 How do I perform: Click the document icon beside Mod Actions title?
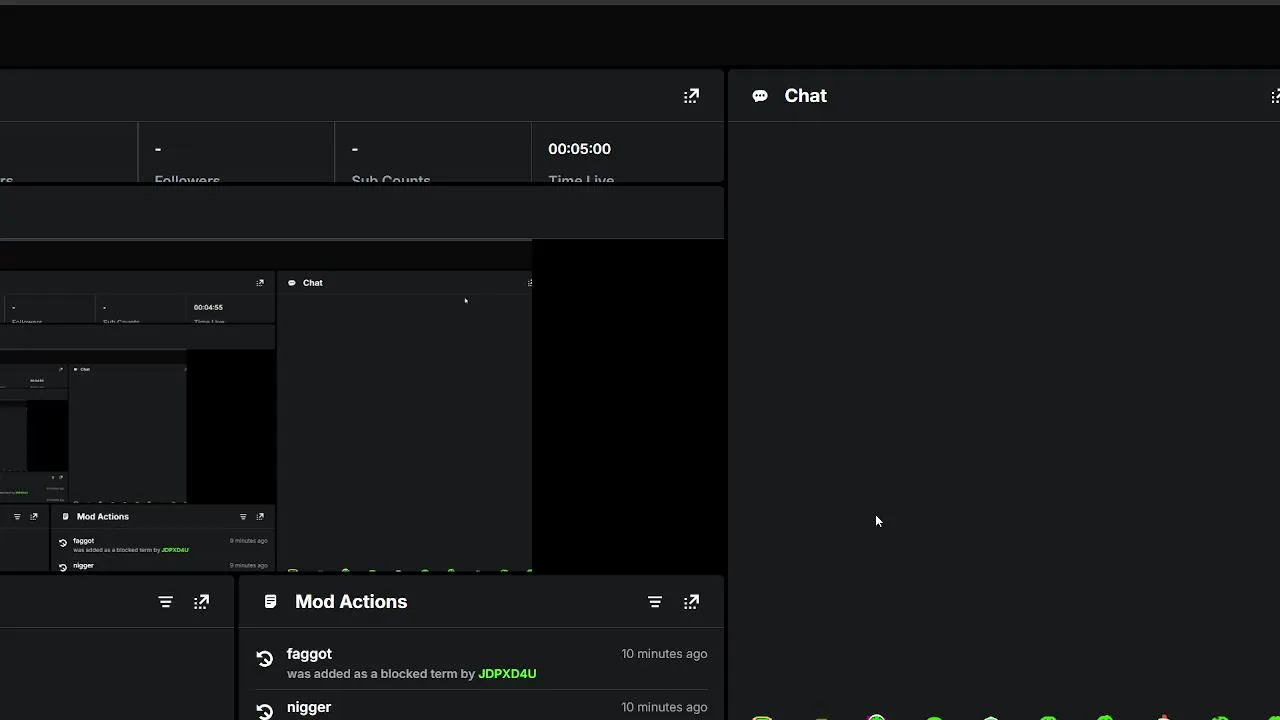(270, 602)
